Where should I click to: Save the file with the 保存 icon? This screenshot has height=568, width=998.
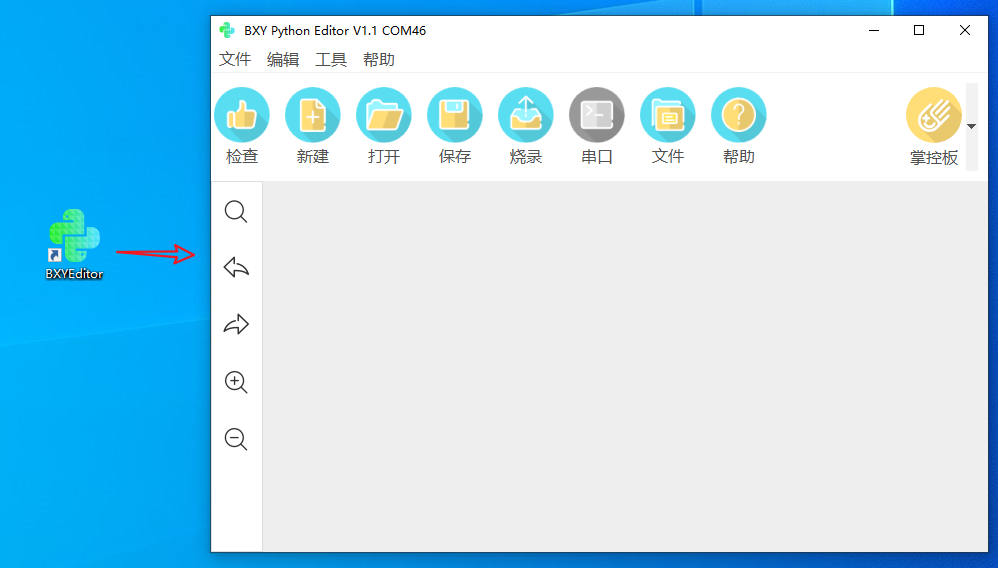click(454, 115)
